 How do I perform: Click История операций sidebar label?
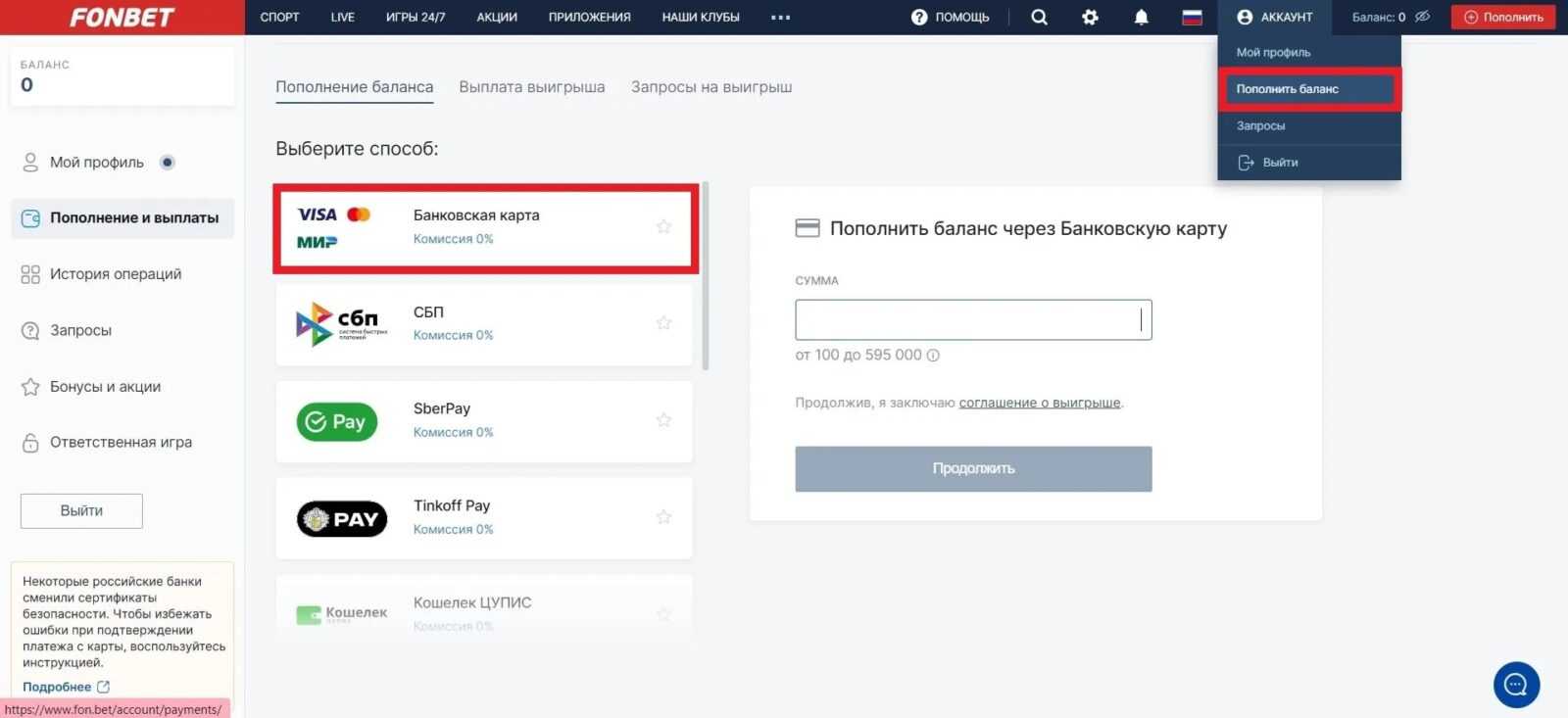116,274
